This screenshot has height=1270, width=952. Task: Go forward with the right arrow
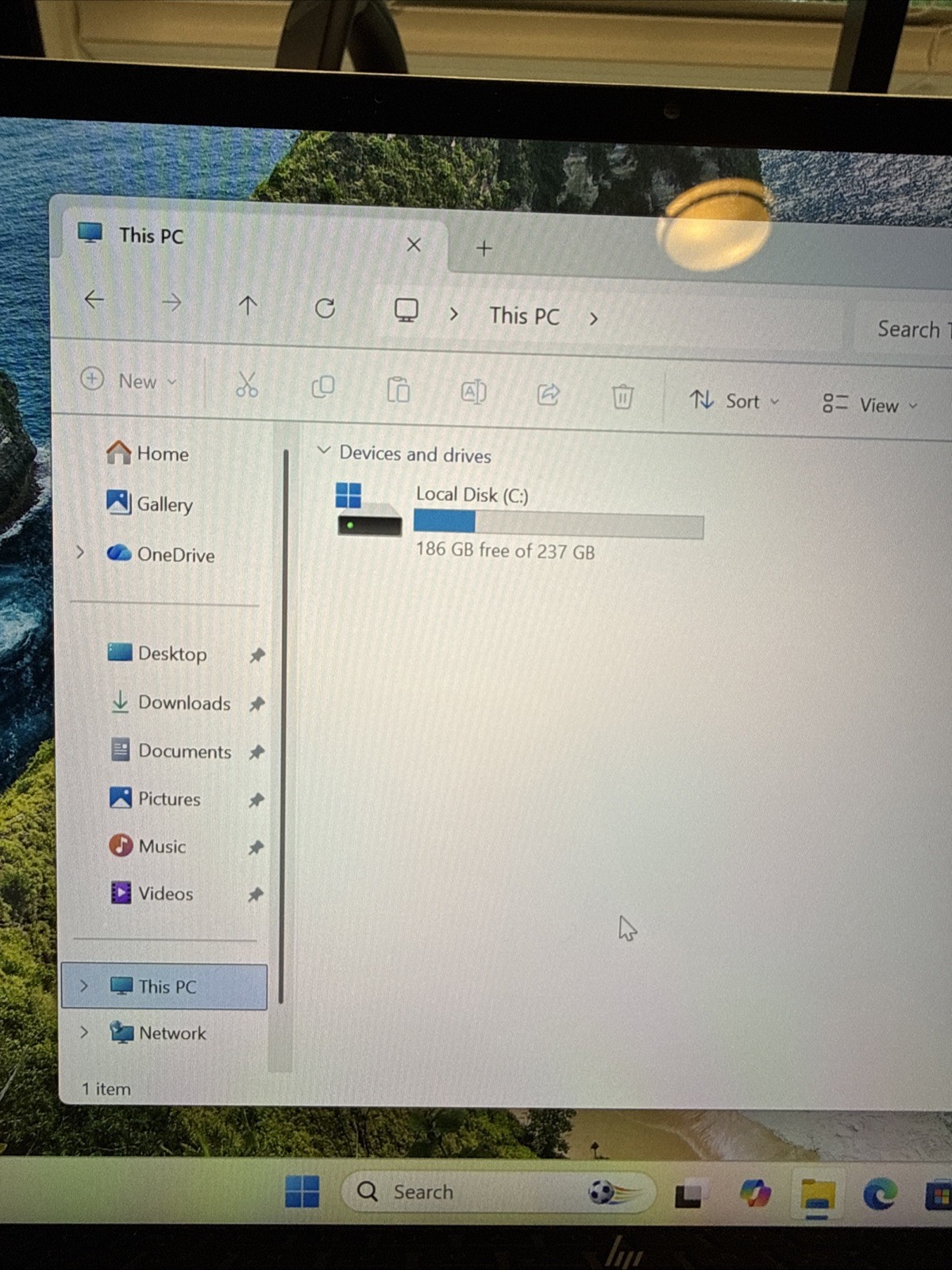(x=172, y=302)
